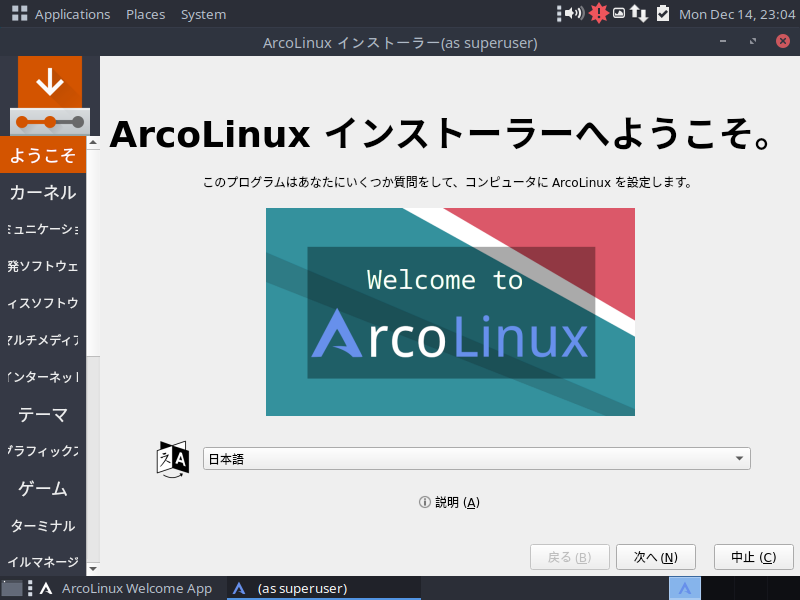Click the 説明 (A) about button
The width and height of the screenshot is (800, 600).
pos(449,503)
